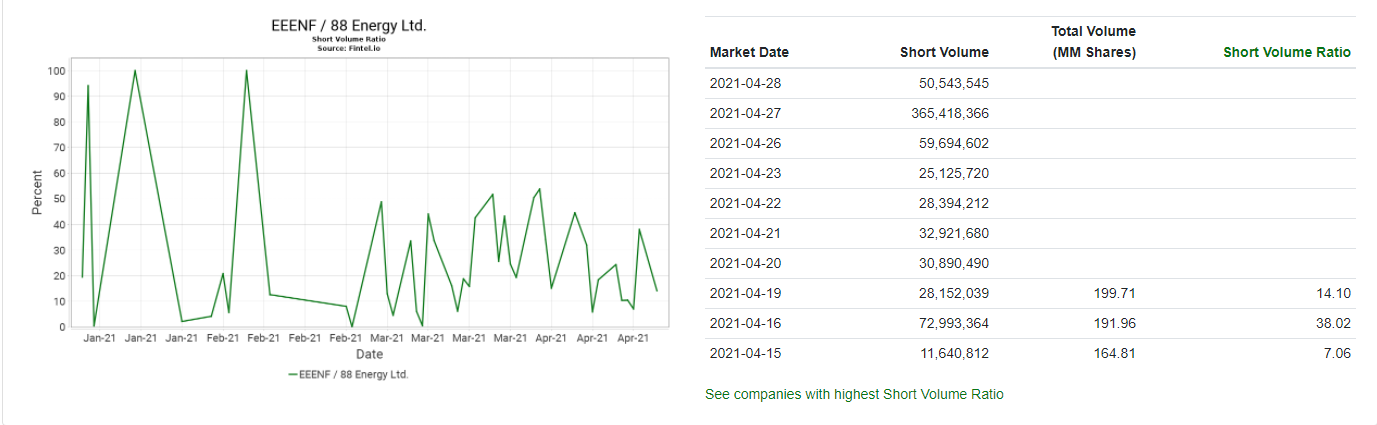Viewport: 1377px width, 425px height.
Task: Select the 2021-04-27 market date cell
Action: coord(745,113)
